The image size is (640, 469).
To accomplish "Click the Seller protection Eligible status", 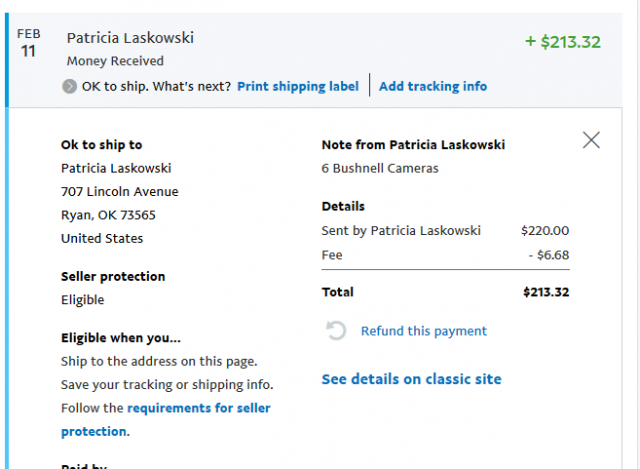I will (82, 300).
